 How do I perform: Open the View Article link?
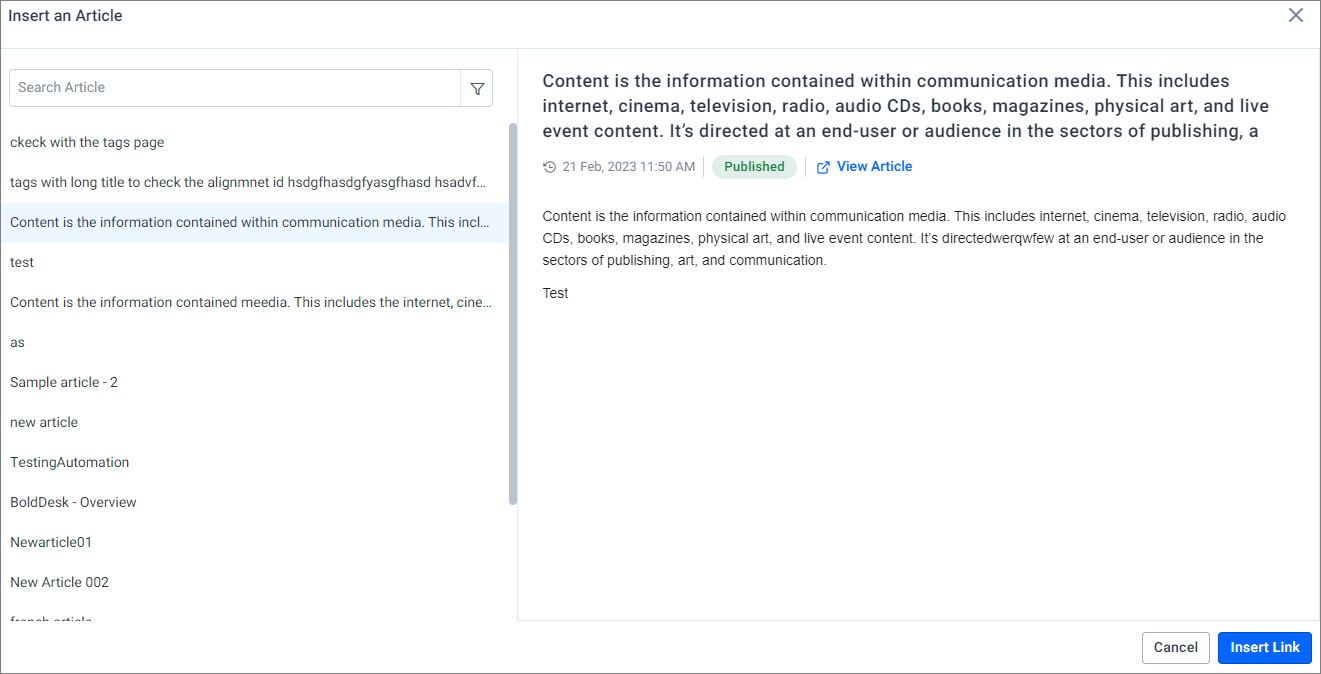pos(874,167)
